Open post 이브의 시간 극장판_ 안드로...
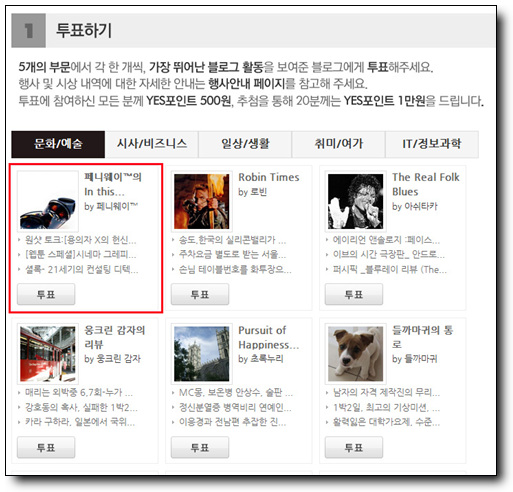513x492 pixels. 388,255
